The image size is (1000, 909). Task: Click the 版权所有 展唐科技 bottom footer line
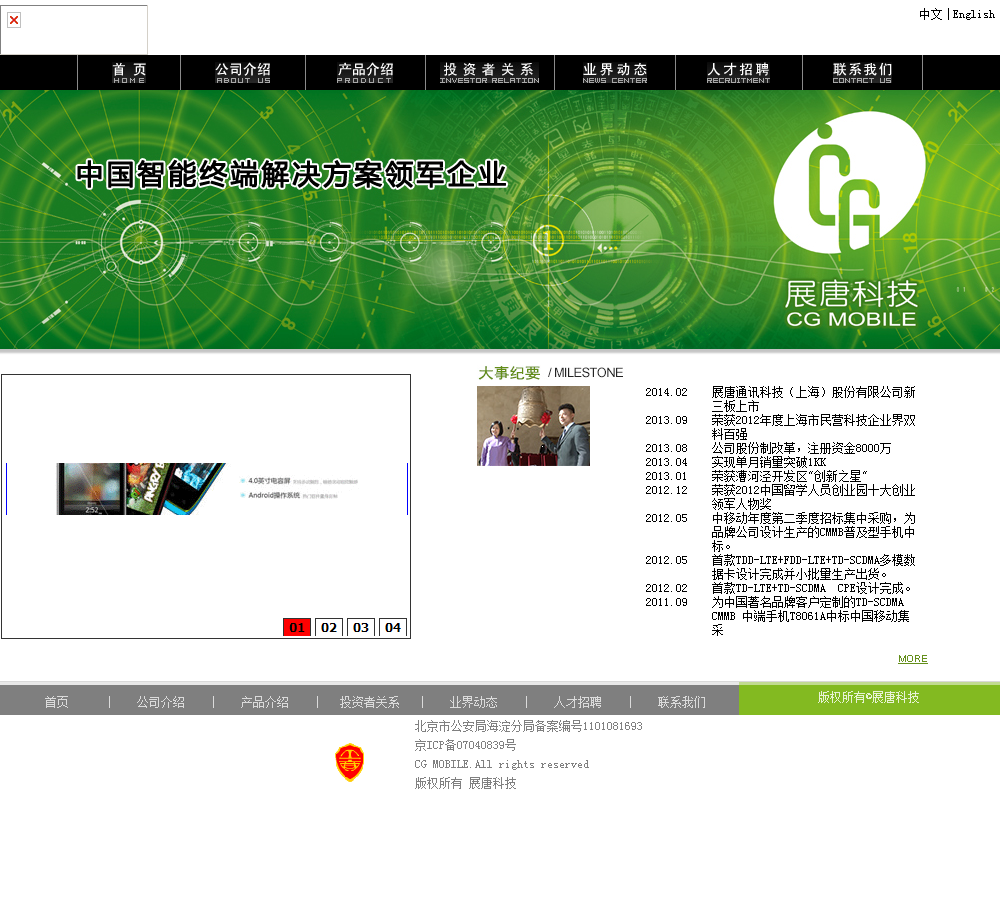466,783
